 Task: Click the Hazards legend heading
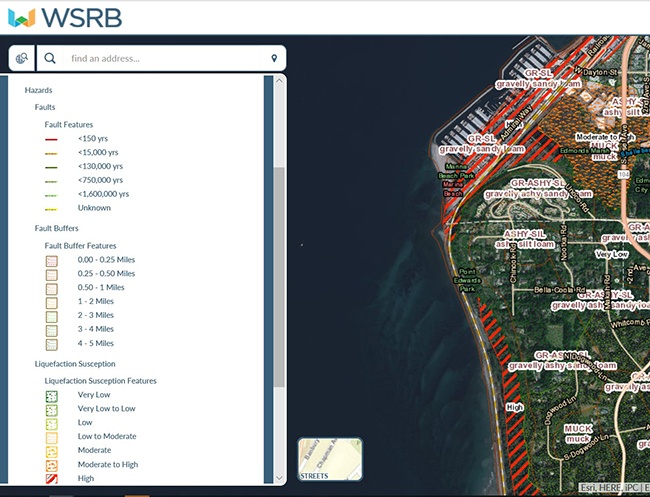click(39, 90)
